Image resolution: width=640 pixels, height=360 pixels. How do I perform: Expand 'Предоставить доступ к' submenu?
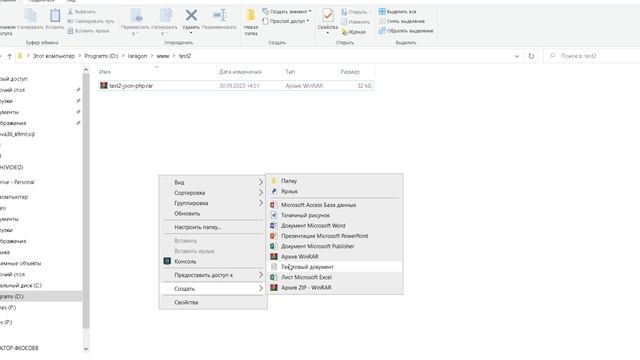click(213, 275)
